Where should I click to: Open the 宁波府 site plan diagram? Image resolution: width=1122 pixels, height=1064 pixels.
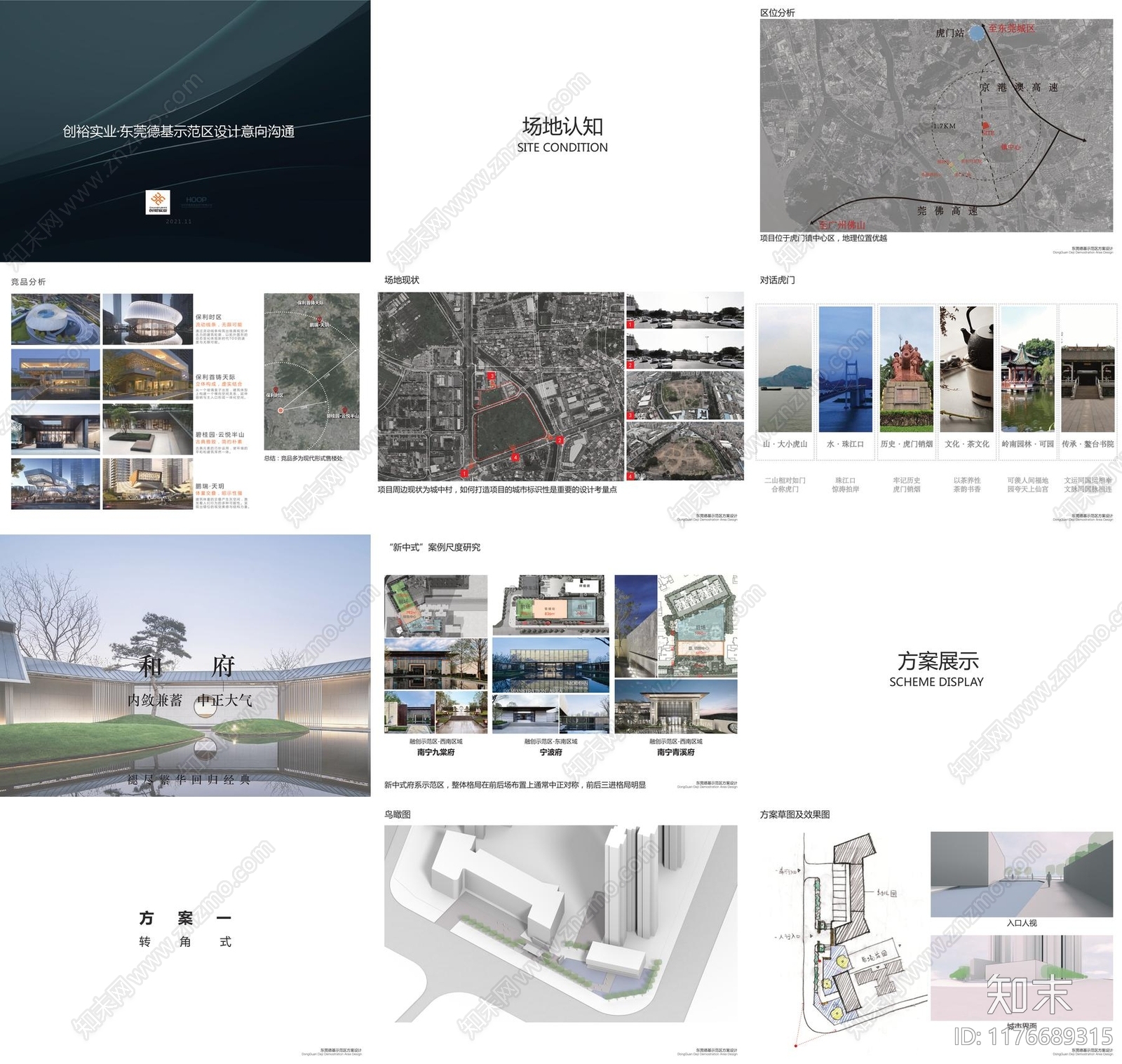[551, 605]
